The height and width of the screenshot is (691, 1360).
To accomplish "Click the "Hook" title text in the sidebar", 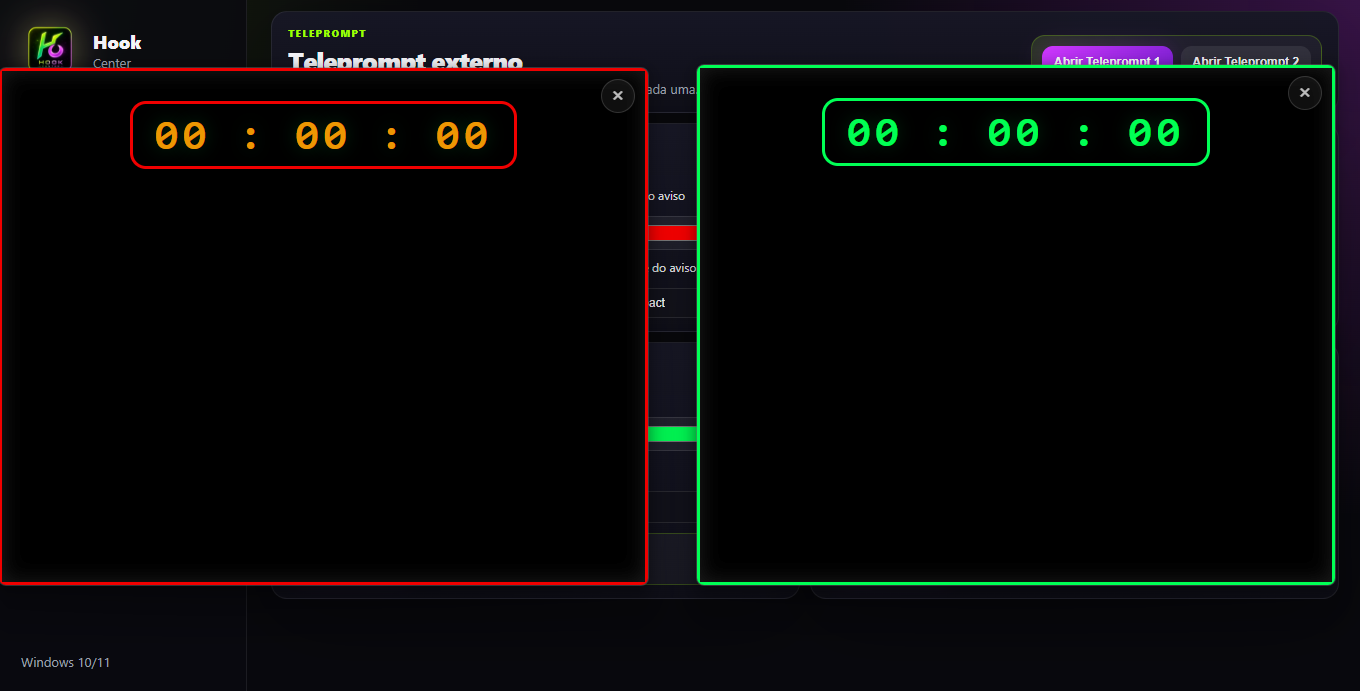I will click(x=117, y=42).
